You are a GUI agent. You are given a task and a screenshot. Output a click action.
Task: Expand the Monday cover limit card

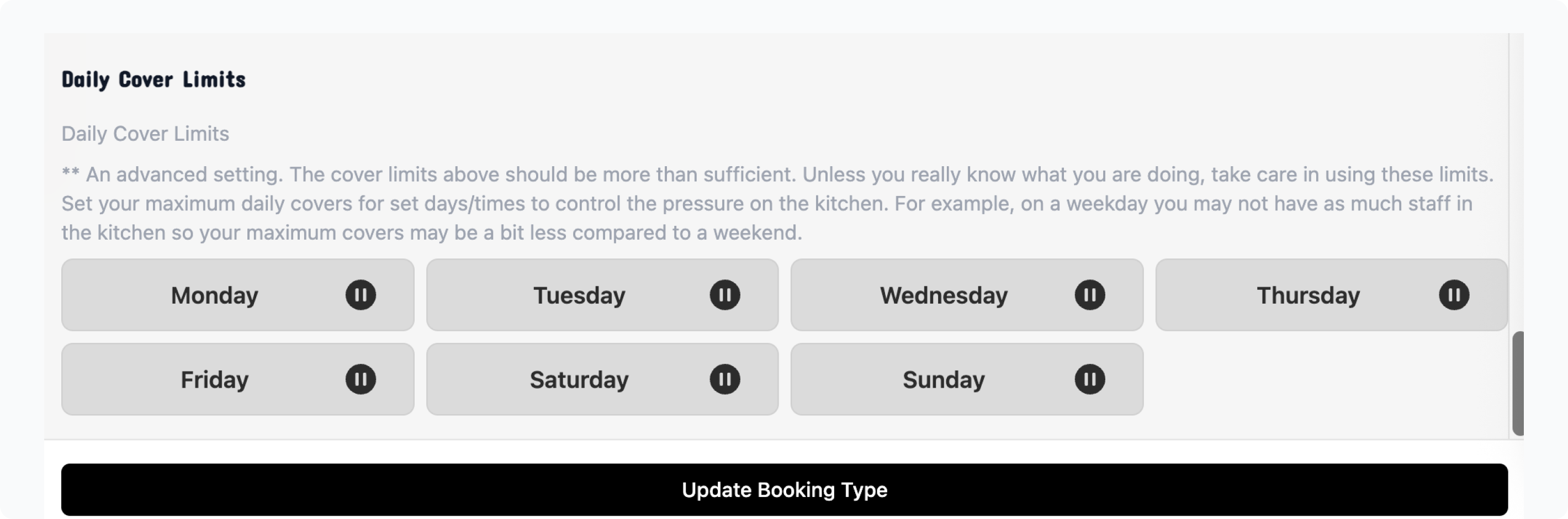pos(214,295)
